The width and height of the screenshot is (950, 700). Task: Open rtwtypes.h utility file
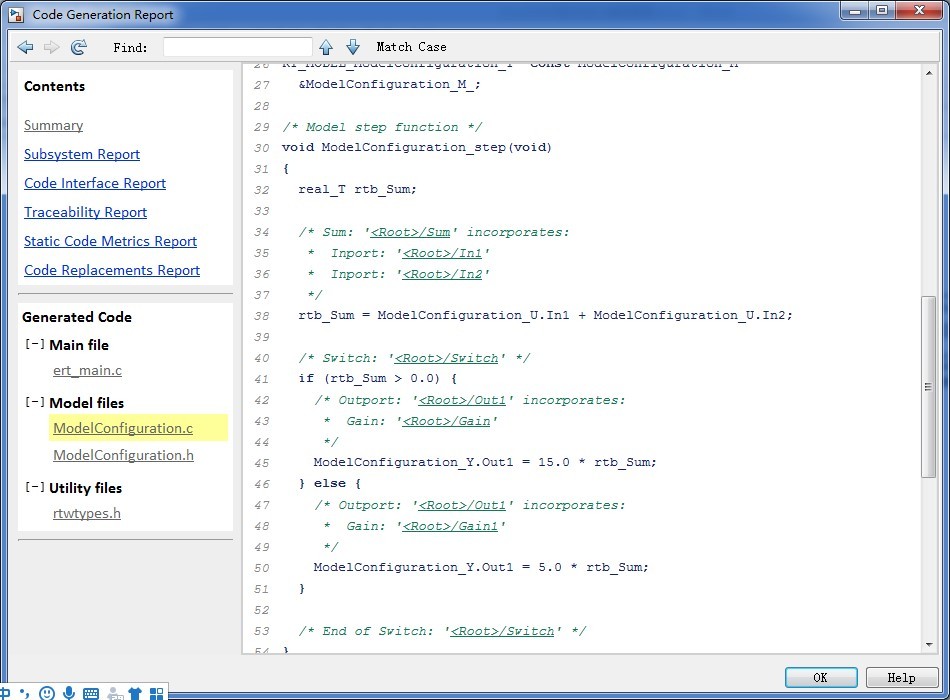point(87,513)
